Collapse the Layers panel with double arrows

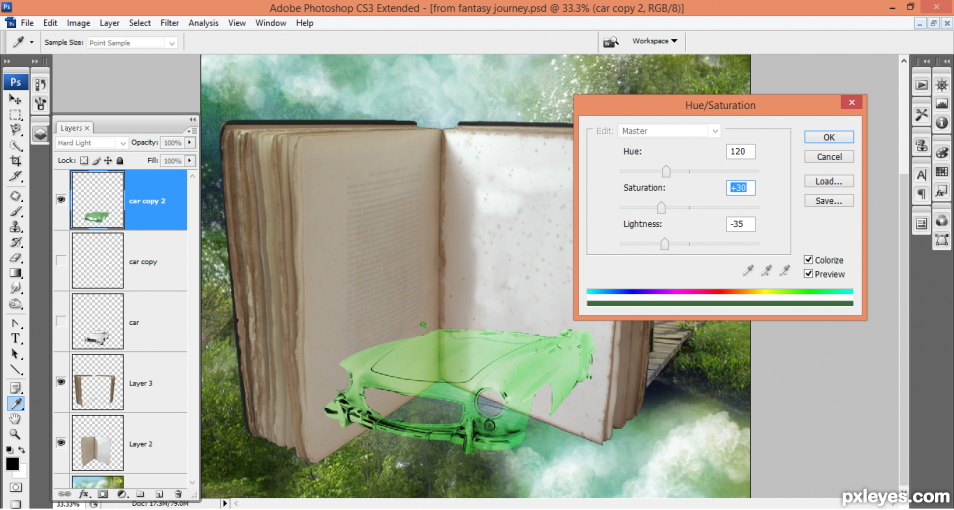[193, 119]
